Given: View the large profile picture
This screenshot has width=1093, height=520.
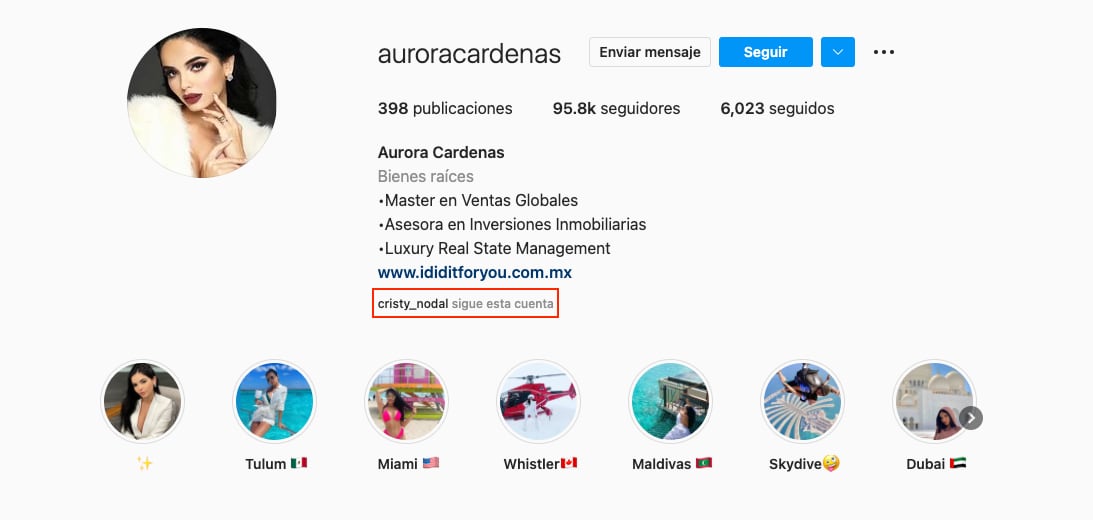Looking at the screenshot, I should [201, 102].
